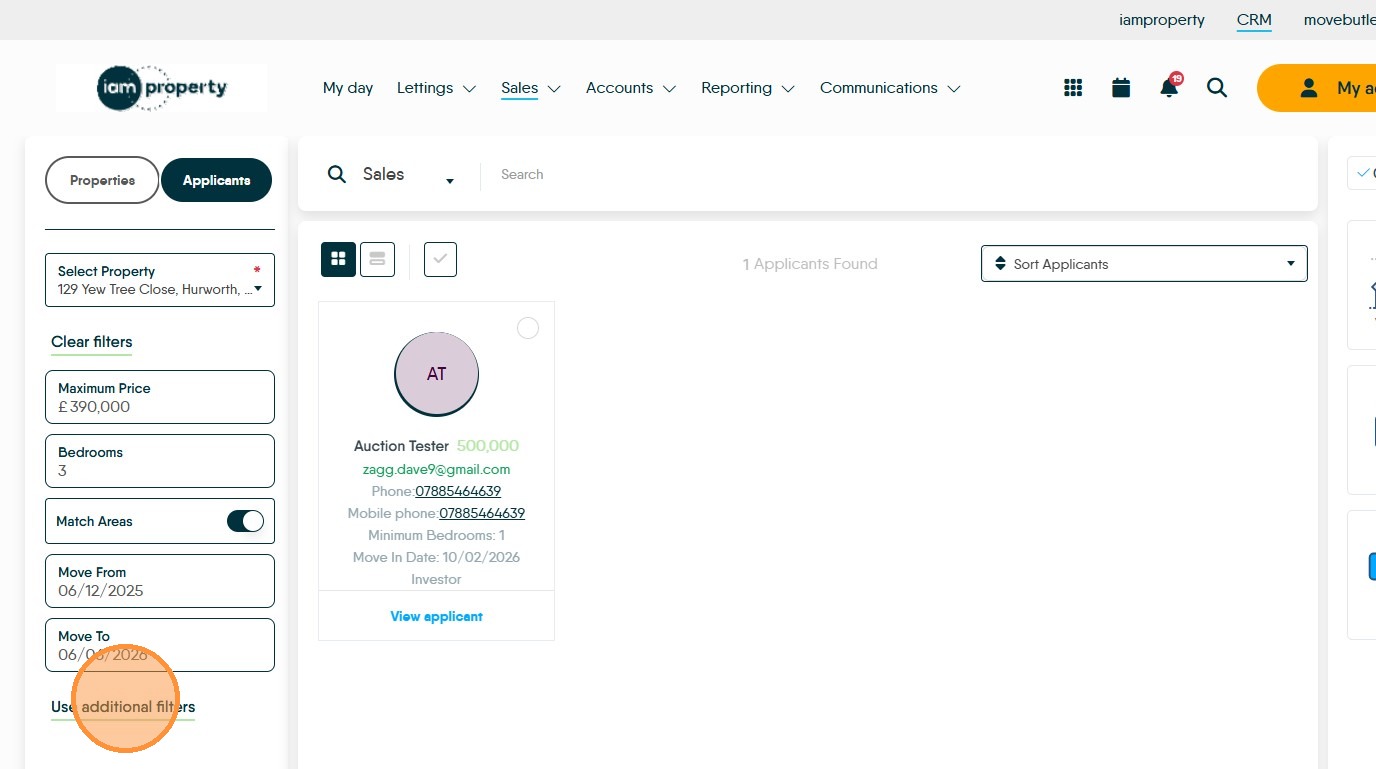Expand the Sales navigation menu
This screenshot has width=1376, height=769.
(531, 88)
